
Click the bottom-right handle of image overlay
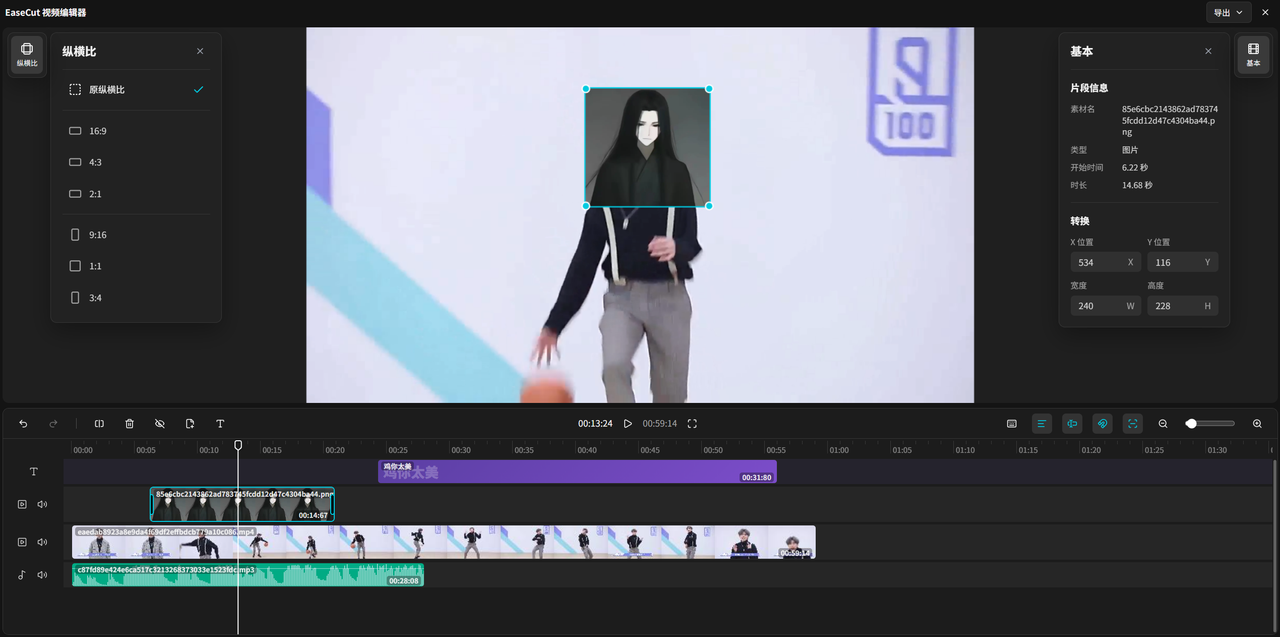(709, 206)
